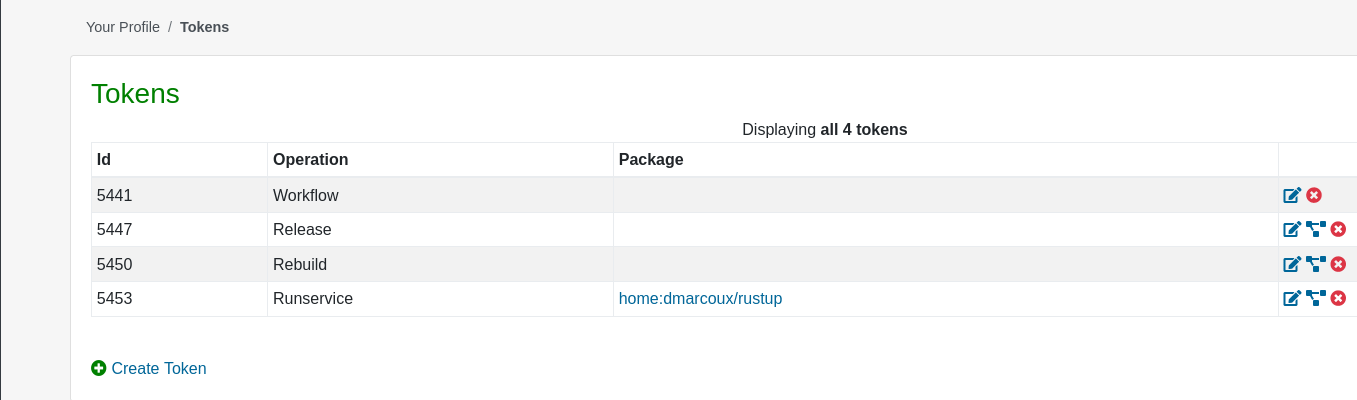Select the Tokens breadcrumb item
Screen dimensions: 1357x400
click(x=204, y=27)
